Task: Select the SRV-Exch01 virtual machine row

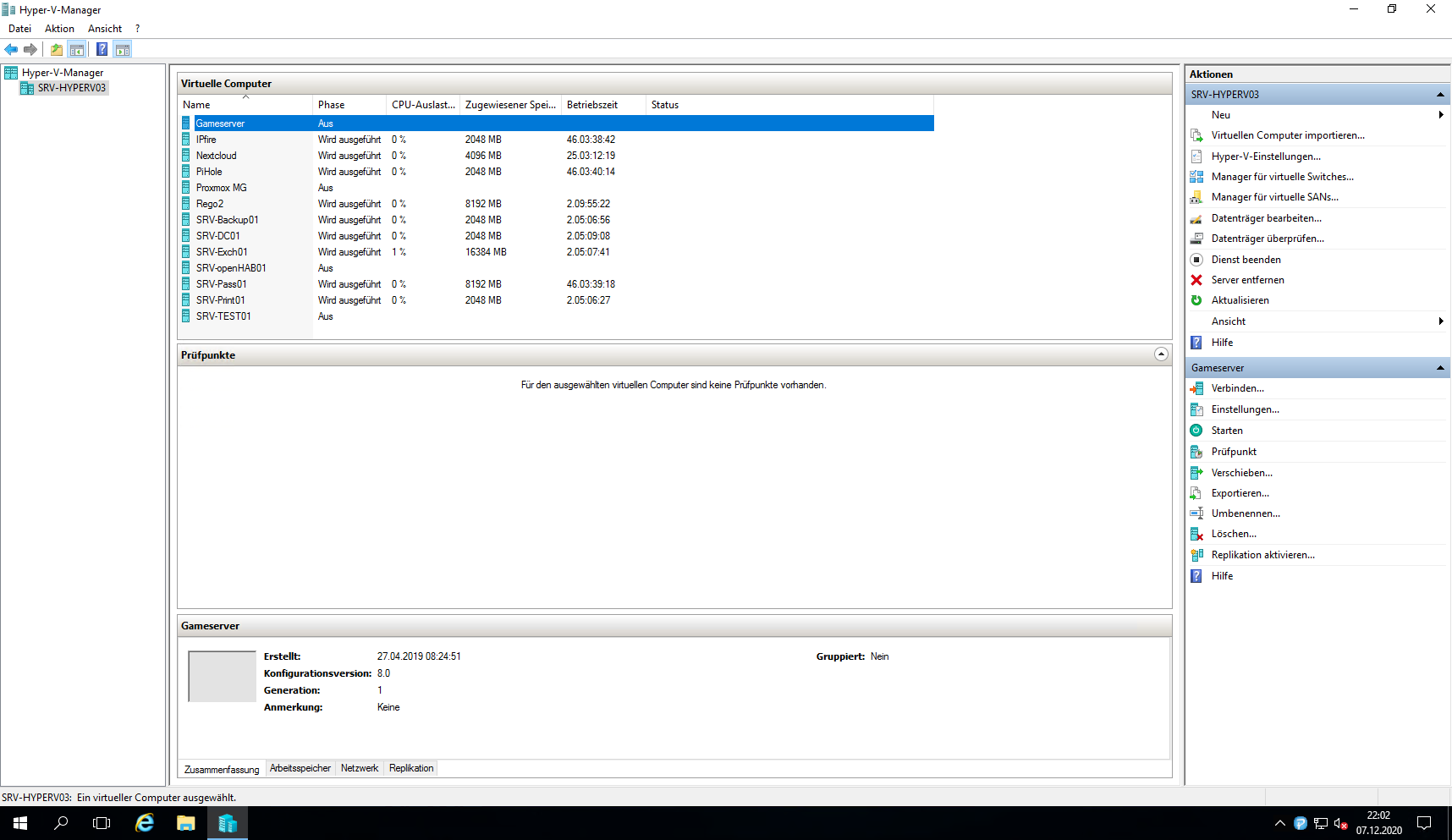Action: click(557, 252)
